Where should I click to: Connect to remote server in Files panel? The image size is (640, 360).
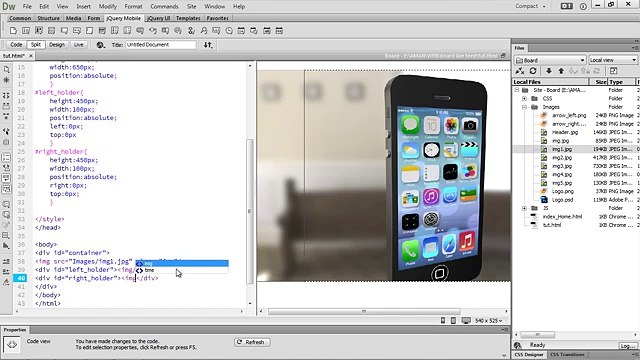(x=520, y=71)
